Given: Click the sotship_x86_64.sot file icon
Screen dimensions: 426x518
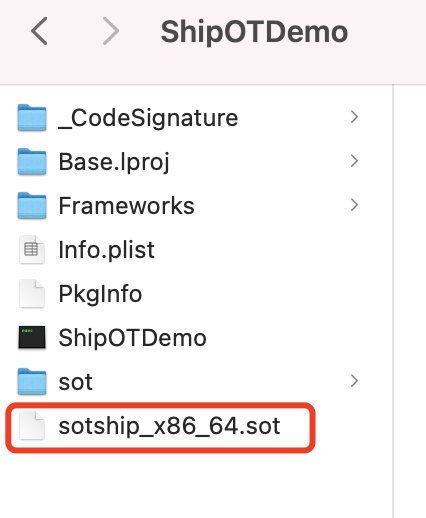Looking at the screenshot, I should (x=32, y=425).
